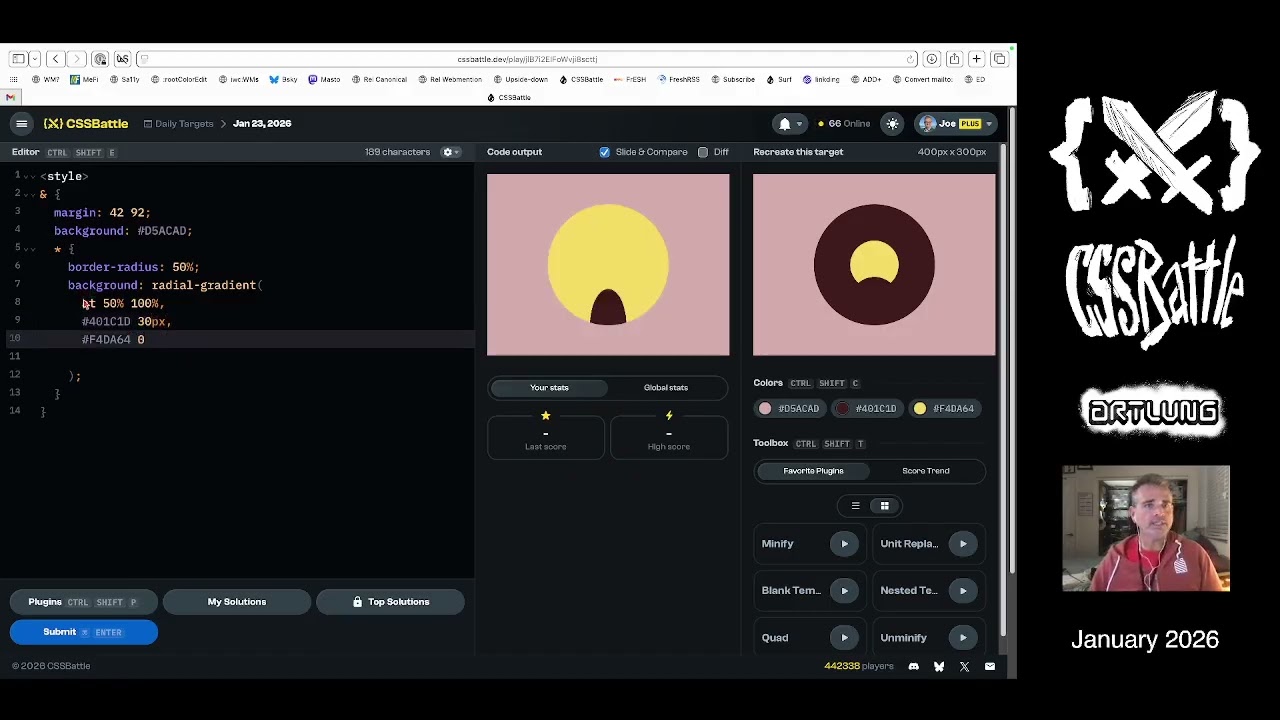1280x720 pixels.
Task: Toggle the browser sidebar icon
Action: (18, 59)
